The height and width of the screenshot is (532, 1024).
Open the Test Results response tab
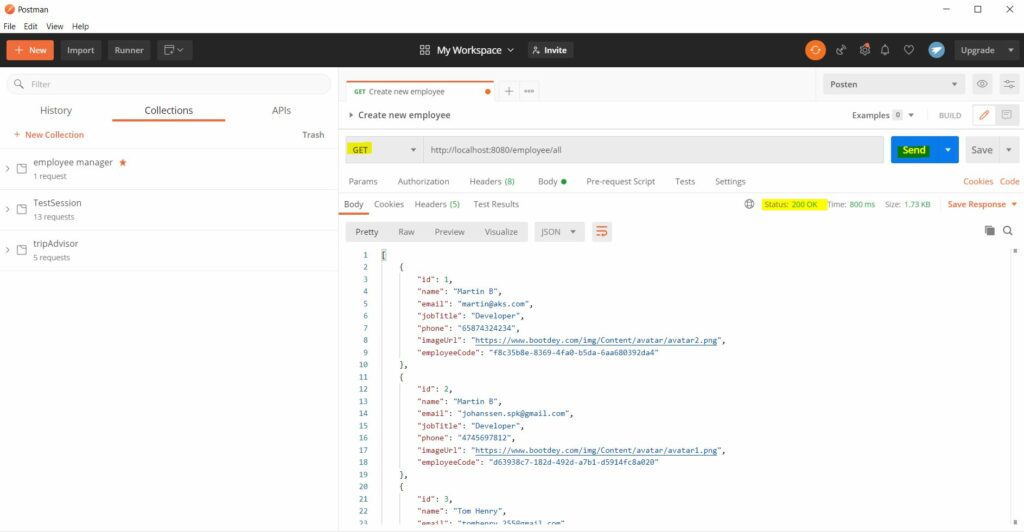pyautogui.click(x=496, y=204)
